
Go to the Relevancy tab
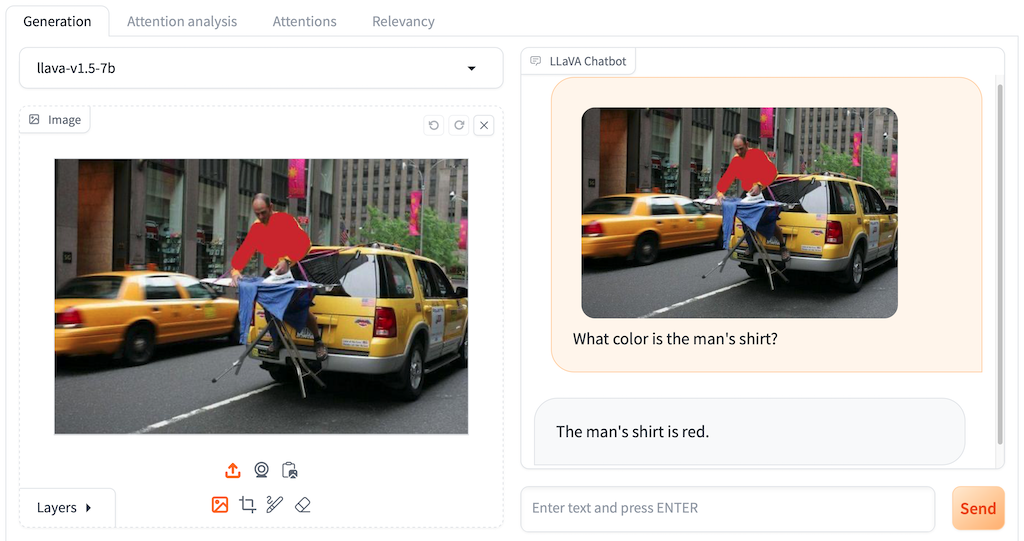[x=403, y=21]
